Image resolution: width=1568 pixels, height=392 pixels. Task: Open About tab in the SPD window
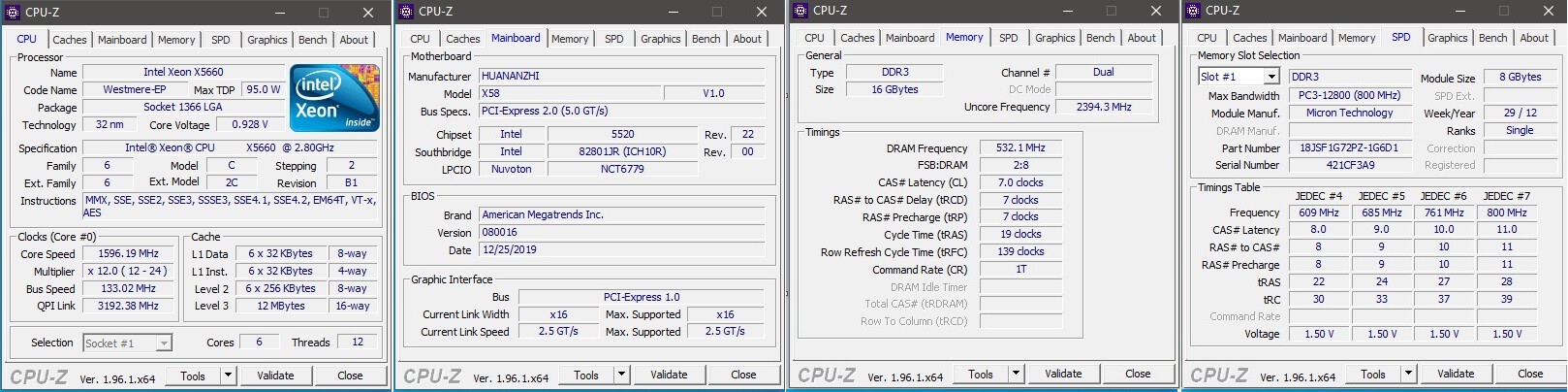pyautogui.click(x=1534, y=38)
